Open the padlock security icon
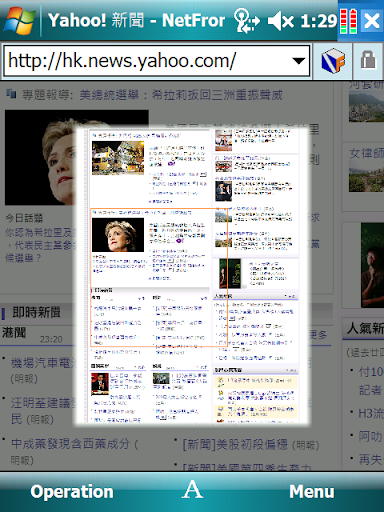The width and height of the screenshot is (384, 512). (368, 60)
